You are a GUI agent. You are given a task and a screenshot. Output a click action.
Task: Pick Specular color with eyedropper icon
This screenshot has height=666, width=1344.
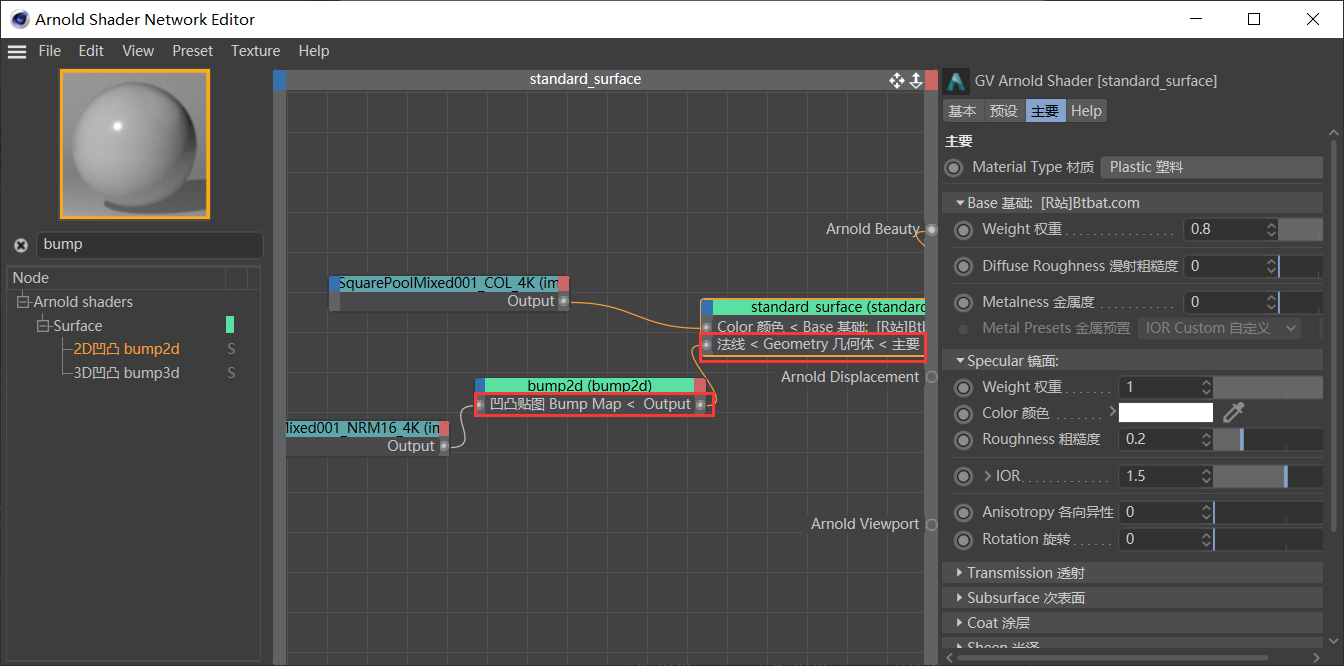(1234, 412)
